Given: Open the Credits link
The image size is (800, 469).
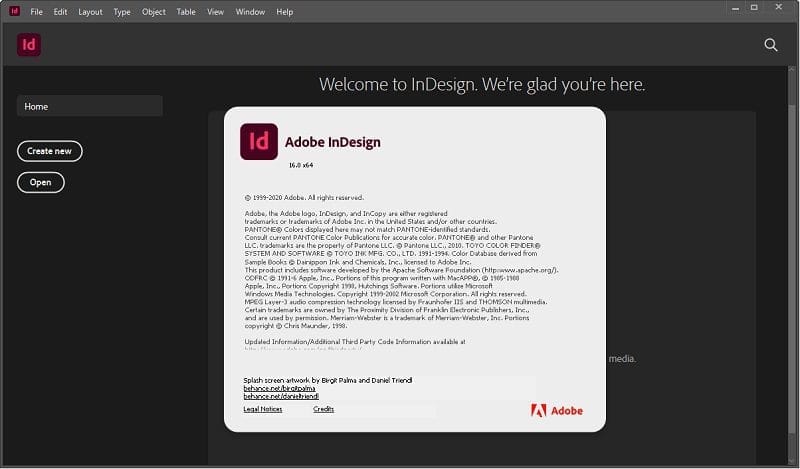Looking at the screenshot, I should pyautogui.click(x=323, y=409).
